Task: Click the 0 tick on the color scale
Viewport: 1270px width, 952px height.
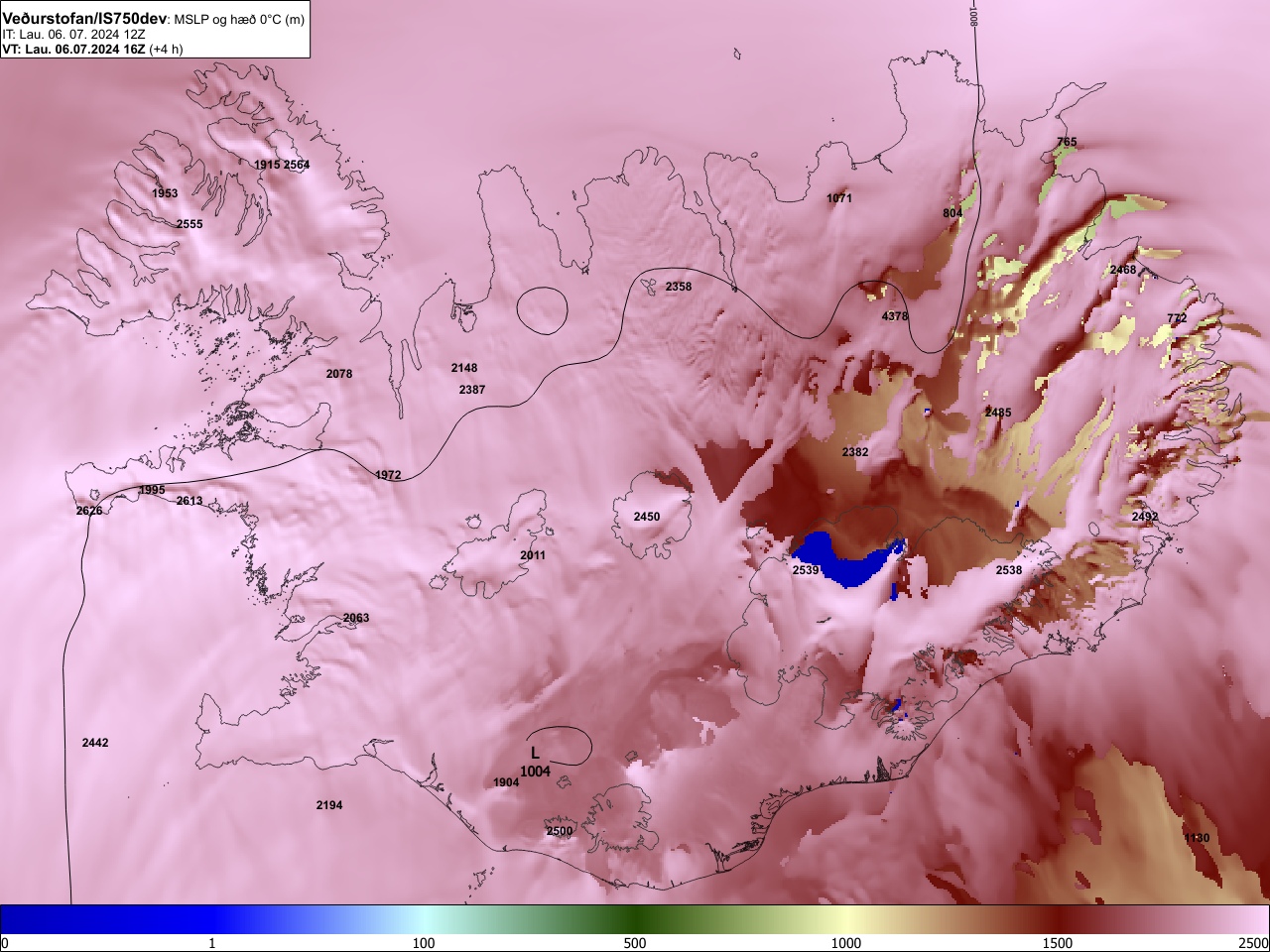Action: (5, 943)
